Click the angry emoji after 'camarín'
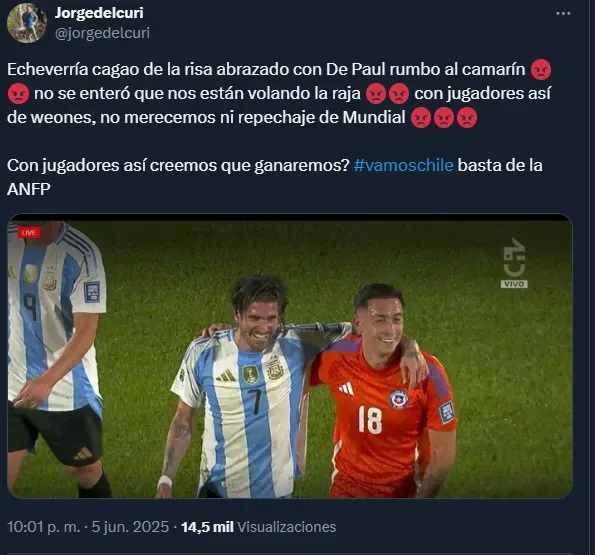595x555 pixels. pos(541,69)
